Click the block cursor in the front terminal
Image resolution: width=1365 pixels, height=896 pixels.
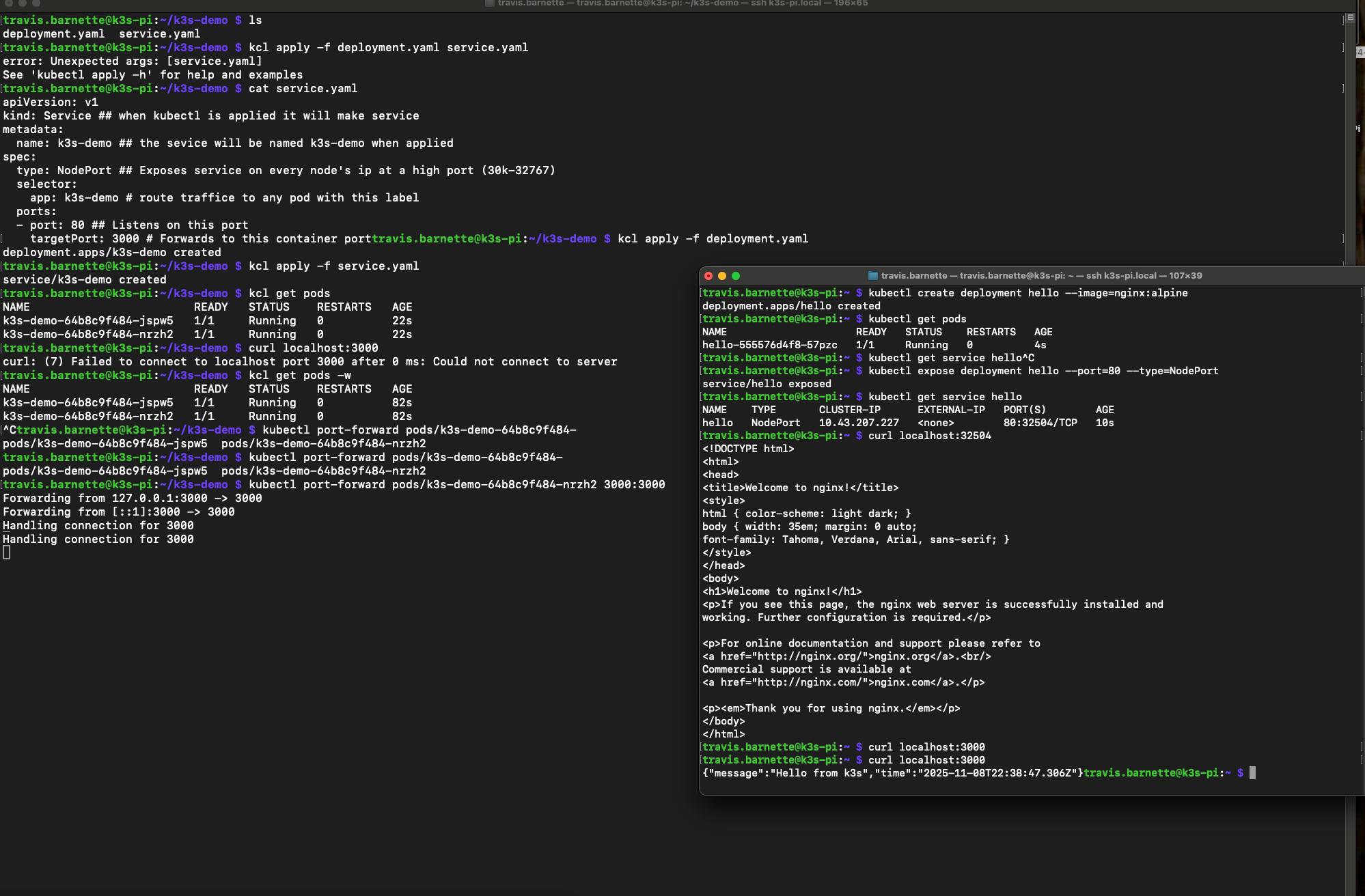(x=1252, y=773)
